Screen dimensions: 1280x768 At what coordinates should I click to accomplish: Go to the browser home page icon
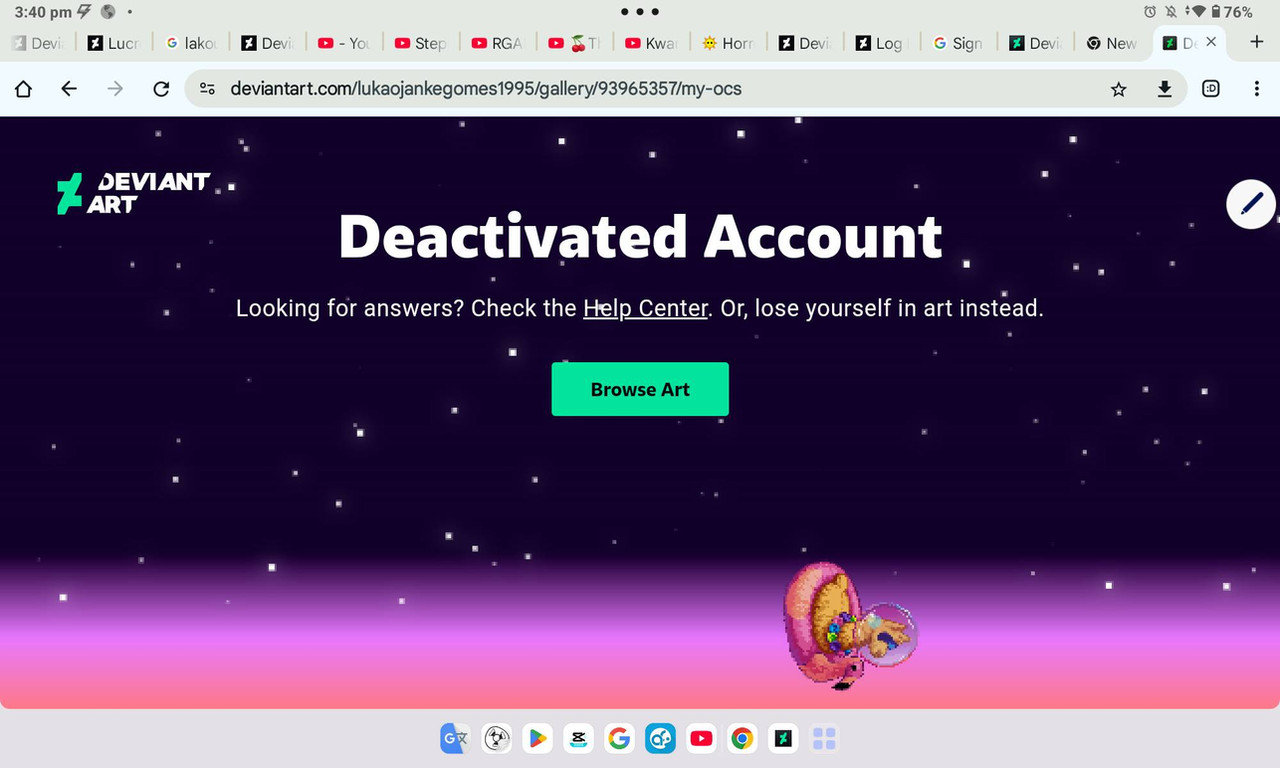24,89
